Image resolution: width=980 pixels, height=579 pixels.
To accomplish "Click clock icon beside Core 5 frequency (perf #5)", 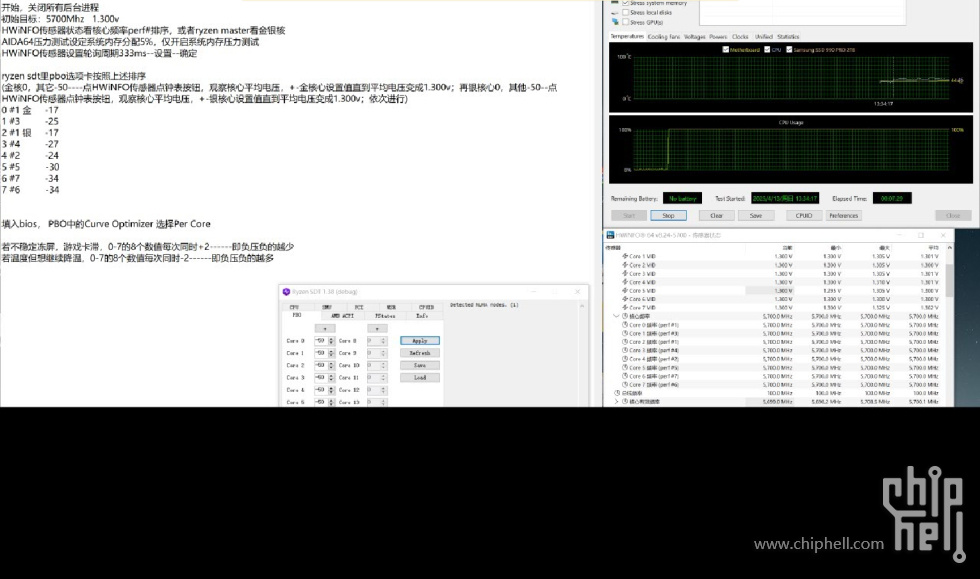I will (624, 368).
